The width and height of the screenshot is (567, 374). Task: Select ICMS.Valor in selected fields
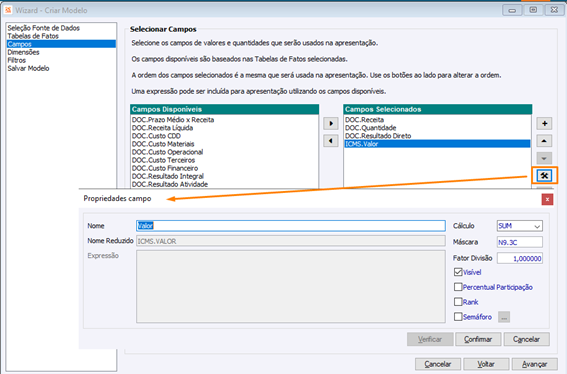coord(437,144)
